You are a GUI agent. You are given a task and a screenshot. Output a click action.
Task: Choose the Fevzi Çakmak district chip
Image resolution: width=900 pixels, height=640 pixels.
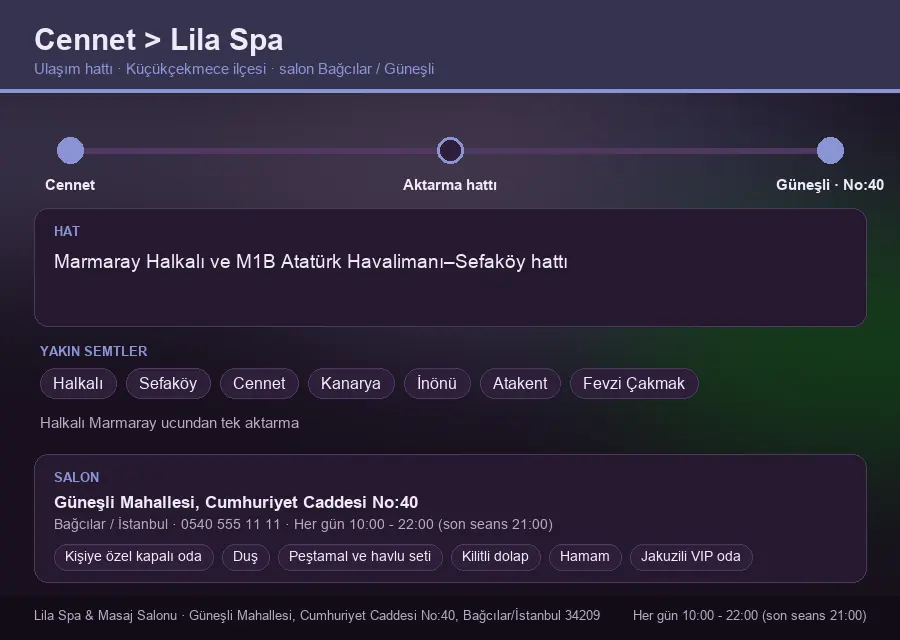coord(634,383)
